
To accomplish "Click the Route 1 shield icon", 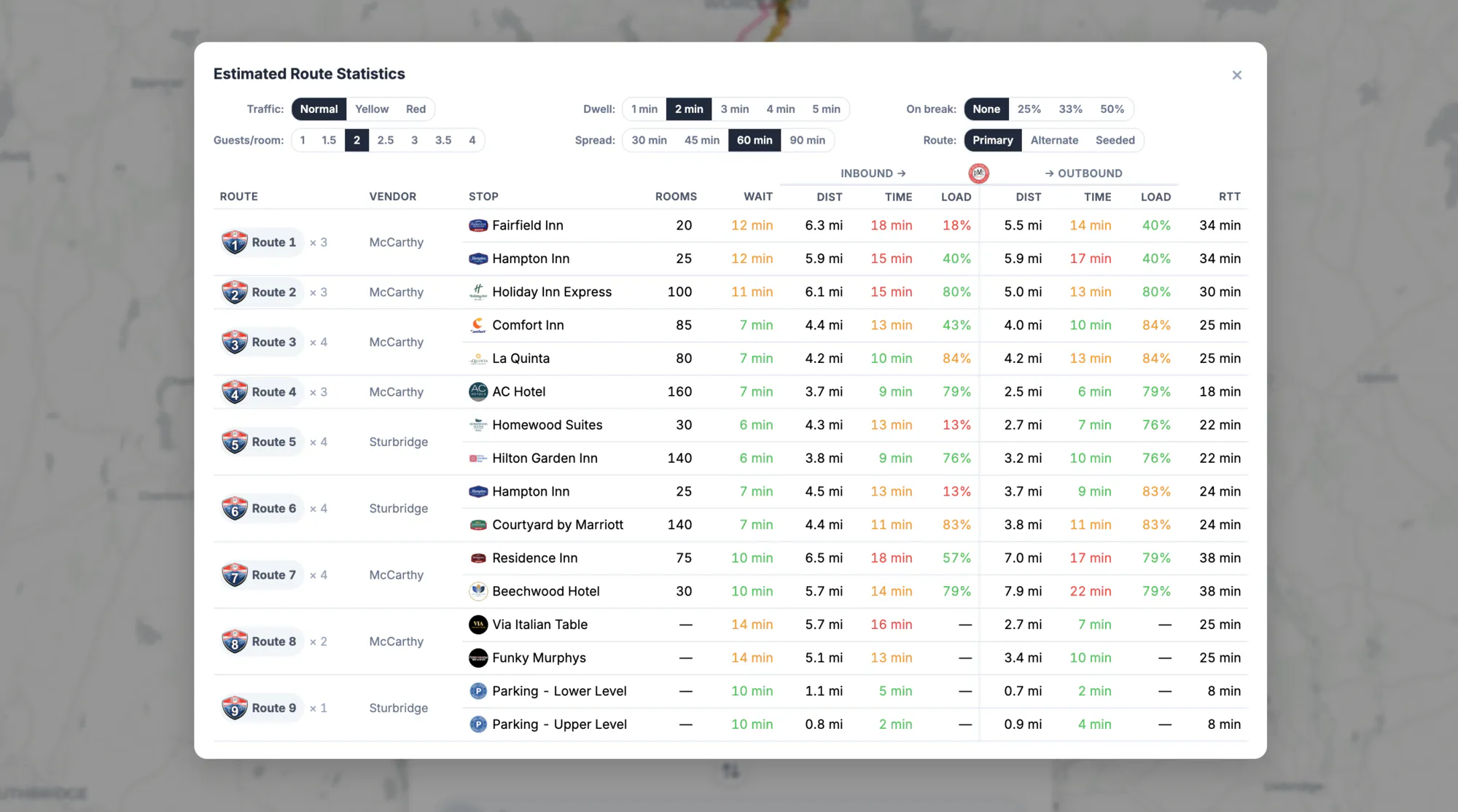I will pos(235,242).
